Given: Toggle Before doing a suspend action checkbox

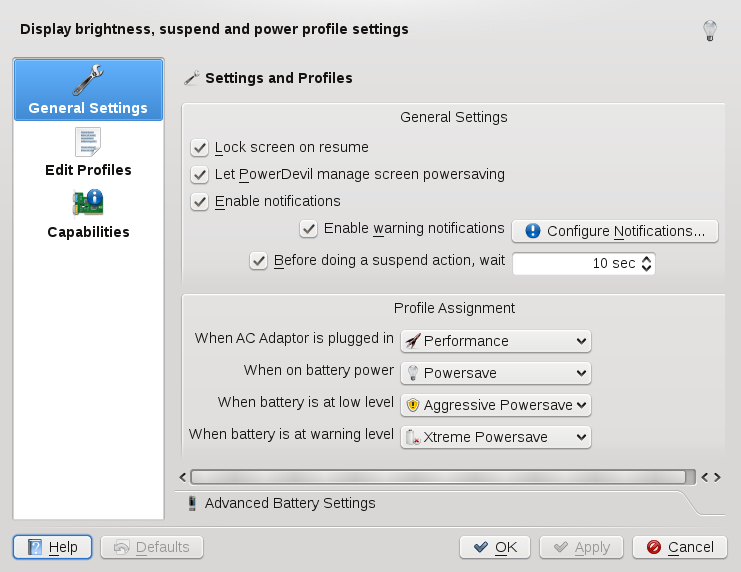Looking at the screenshot, I should (258, 260).
